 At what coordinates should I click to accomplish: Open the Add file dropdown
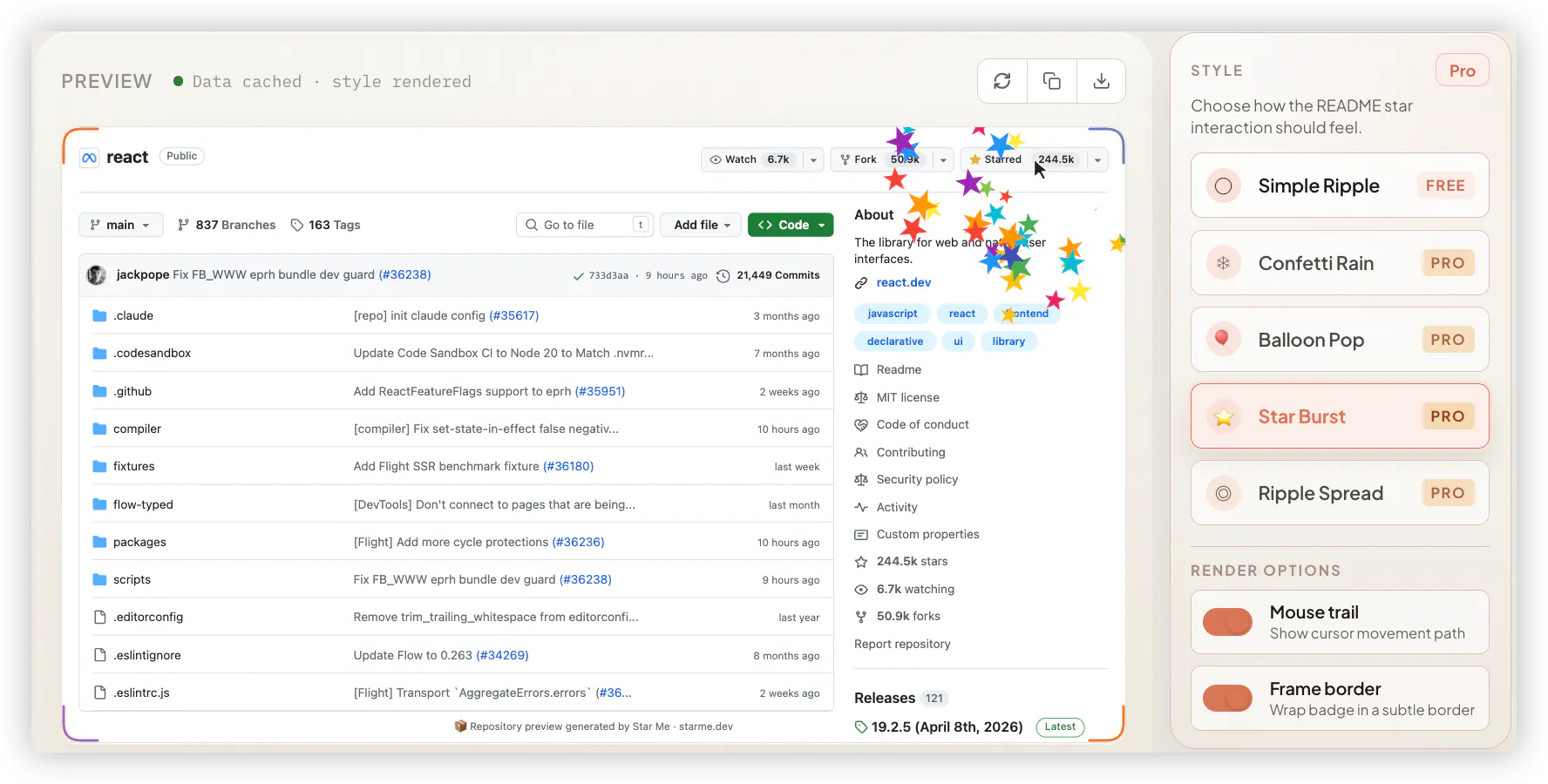[x=701, y=225]
